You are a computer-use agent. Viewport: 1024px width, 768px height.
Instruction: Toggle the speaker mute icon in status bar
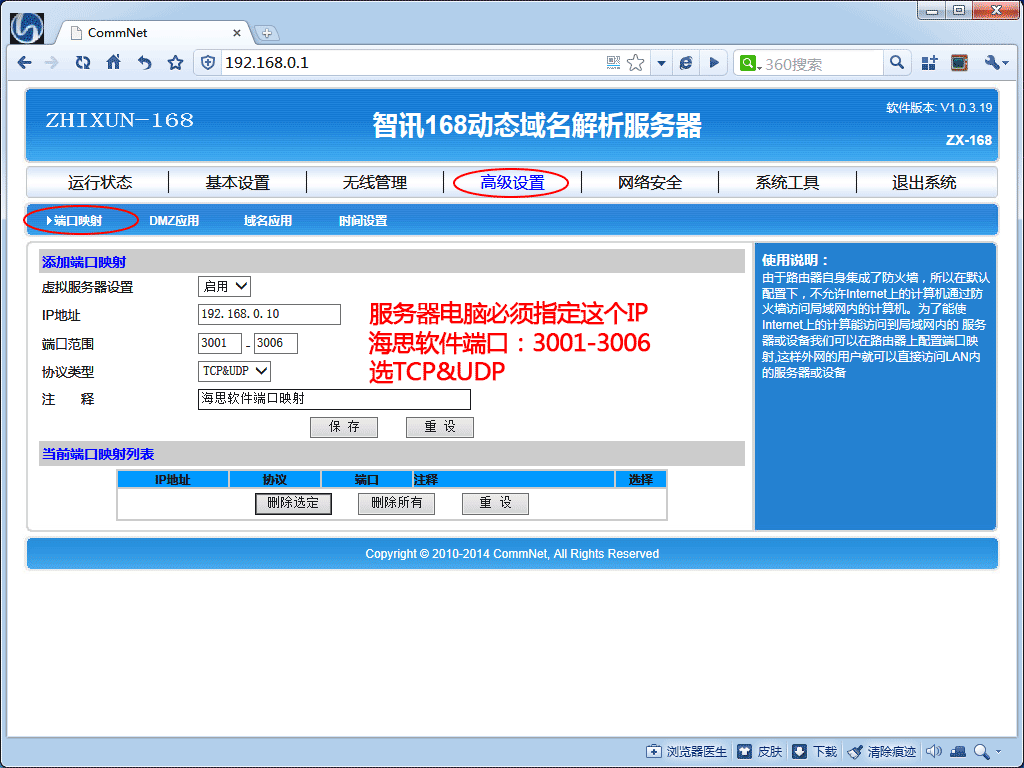pos(935,752)
